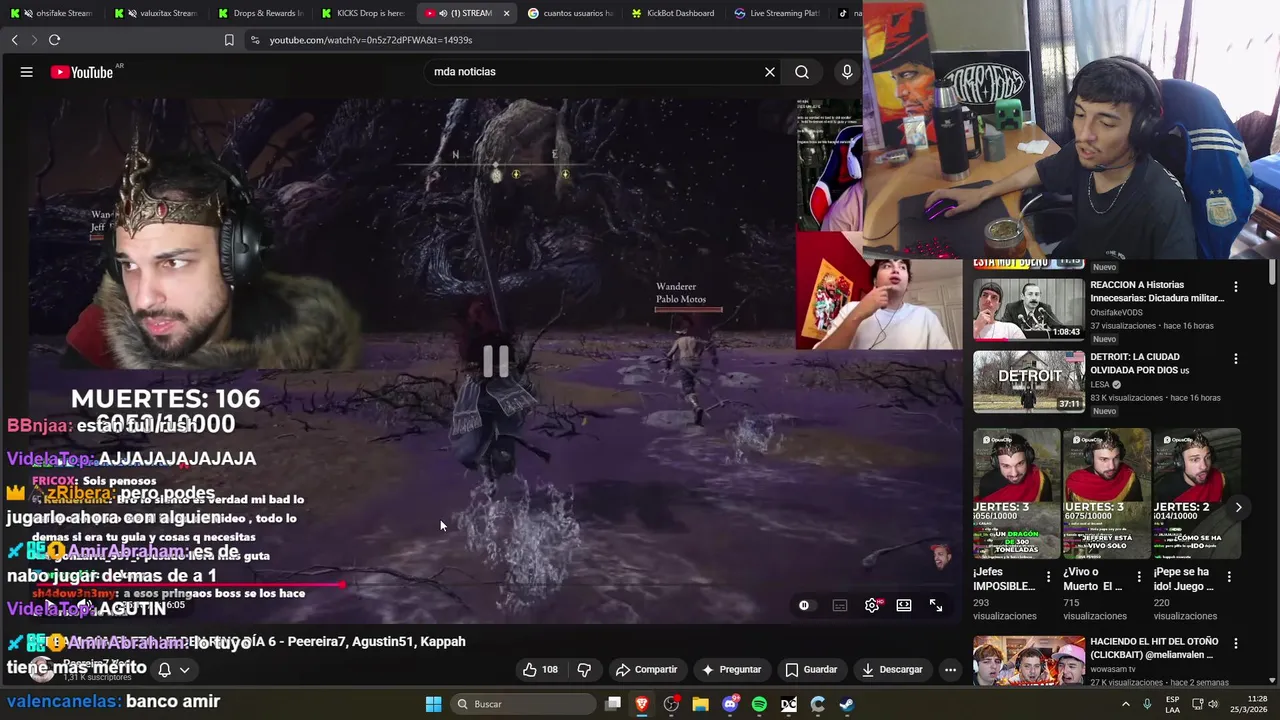1280x720 pixels.
Task: Click the Preguntar button
Action: [x=732, y=669]
